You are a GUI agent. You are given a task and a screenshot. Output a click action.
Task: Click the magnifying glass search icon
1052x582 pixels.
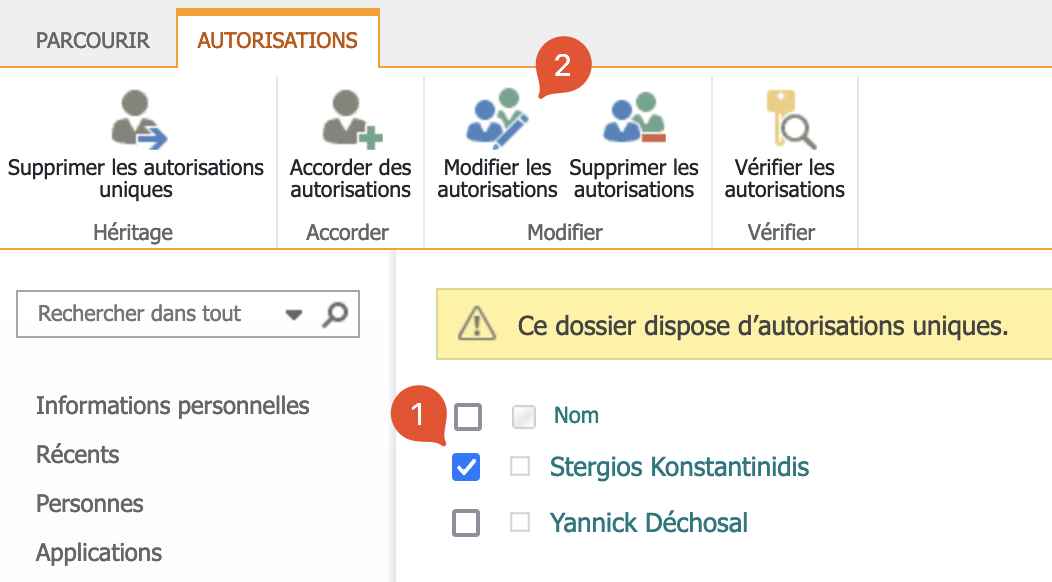click(x=335, y=314)
